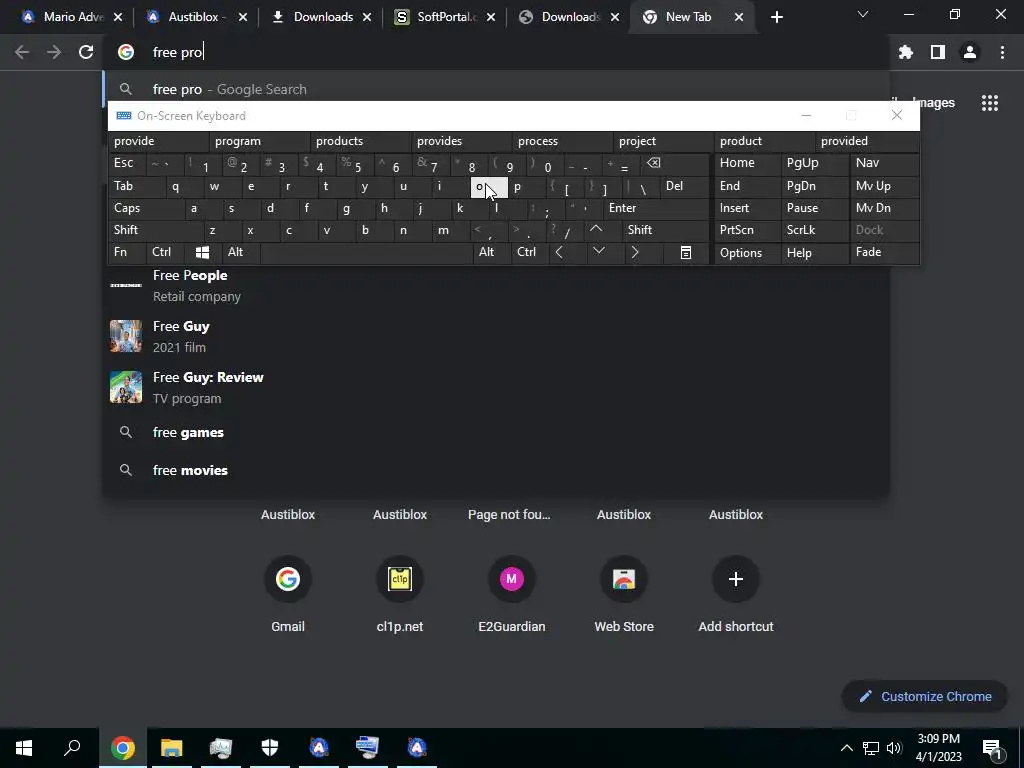Open the Chrome three-dot menu
This screenshot has width=1024, height=768.
pos(1002,52)
